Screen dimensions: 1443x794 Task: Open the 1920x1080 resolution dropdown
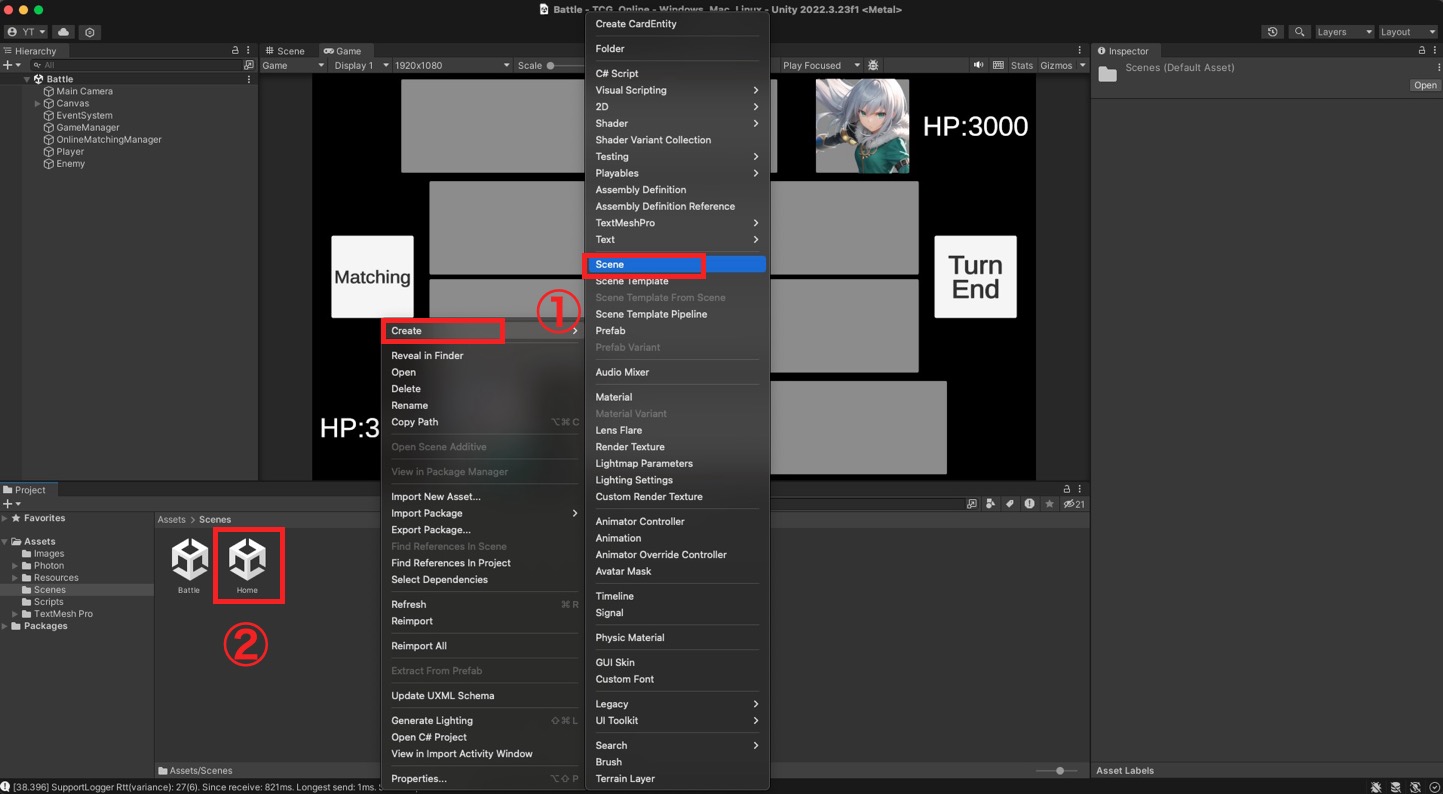coord(451,66)
